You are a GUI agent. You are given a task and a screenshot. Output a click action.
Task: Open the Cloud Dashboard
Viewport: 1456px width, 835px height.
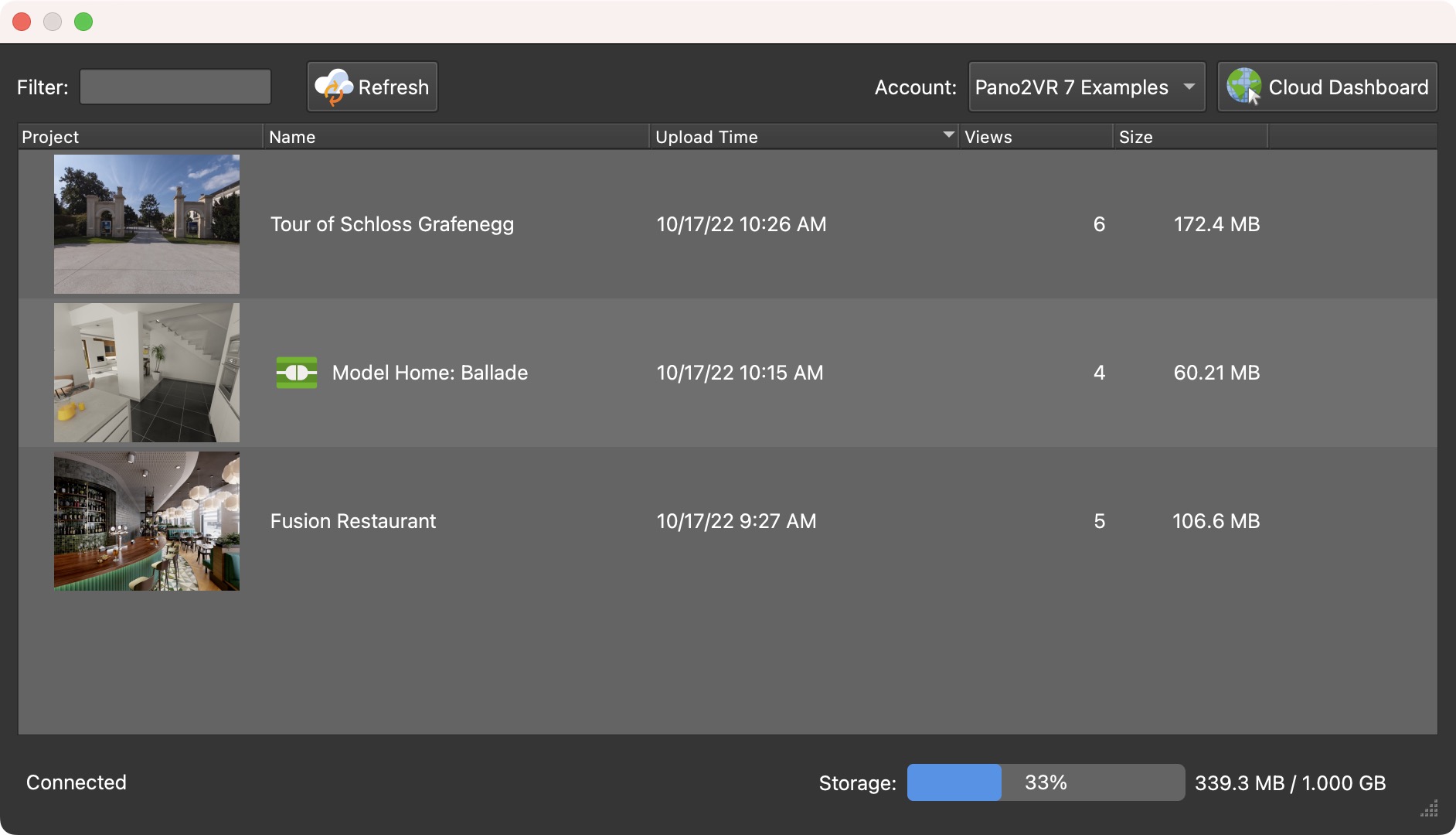click(x=1326, y=87)
